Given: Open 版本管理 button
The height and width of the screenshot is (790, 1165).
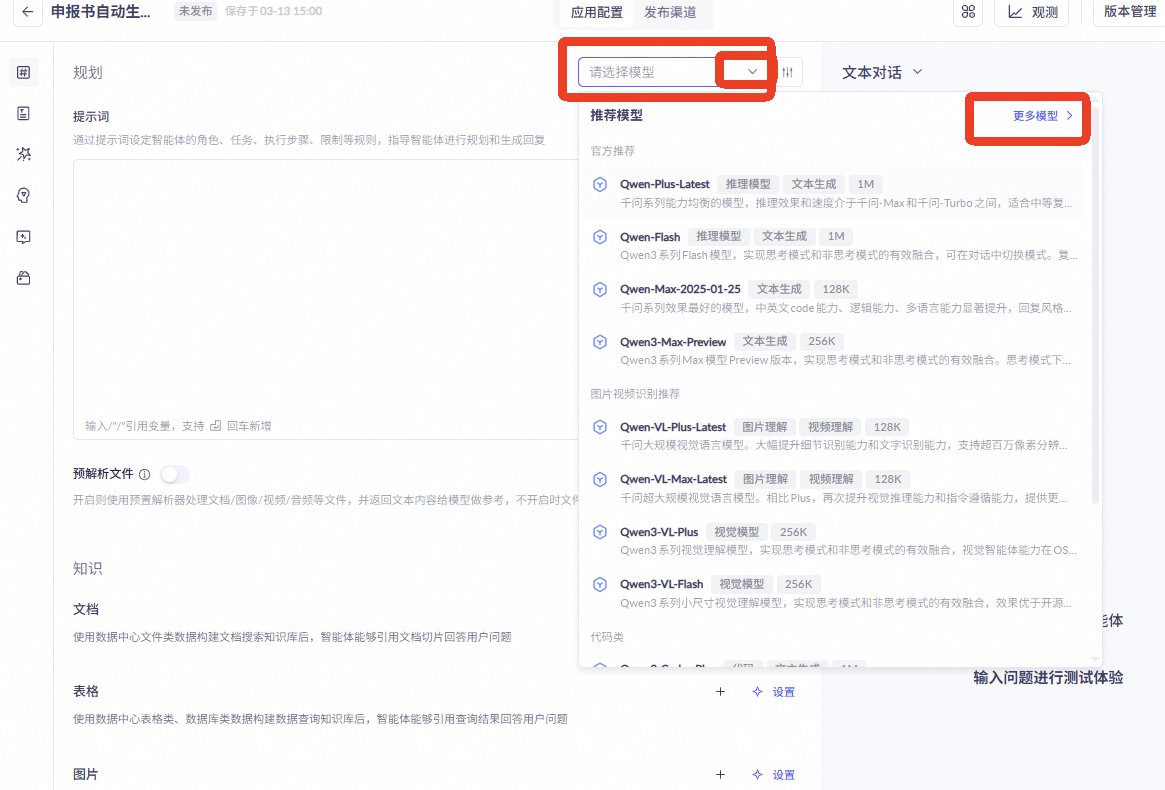Looking at the screenshot, I should click(x=1129, y=12).
